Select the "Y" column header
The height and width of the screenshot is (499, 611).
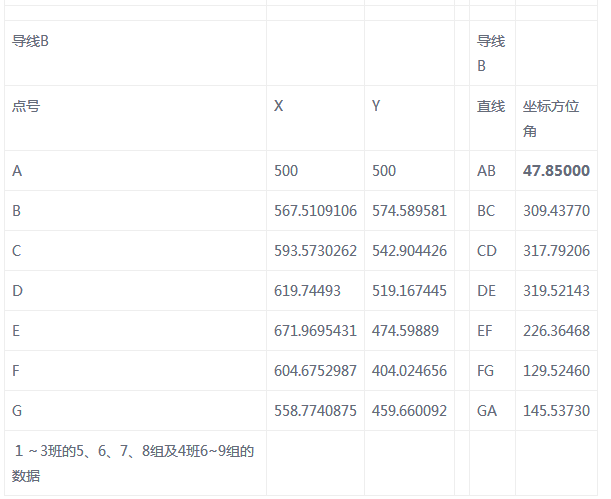coord(376,106)
